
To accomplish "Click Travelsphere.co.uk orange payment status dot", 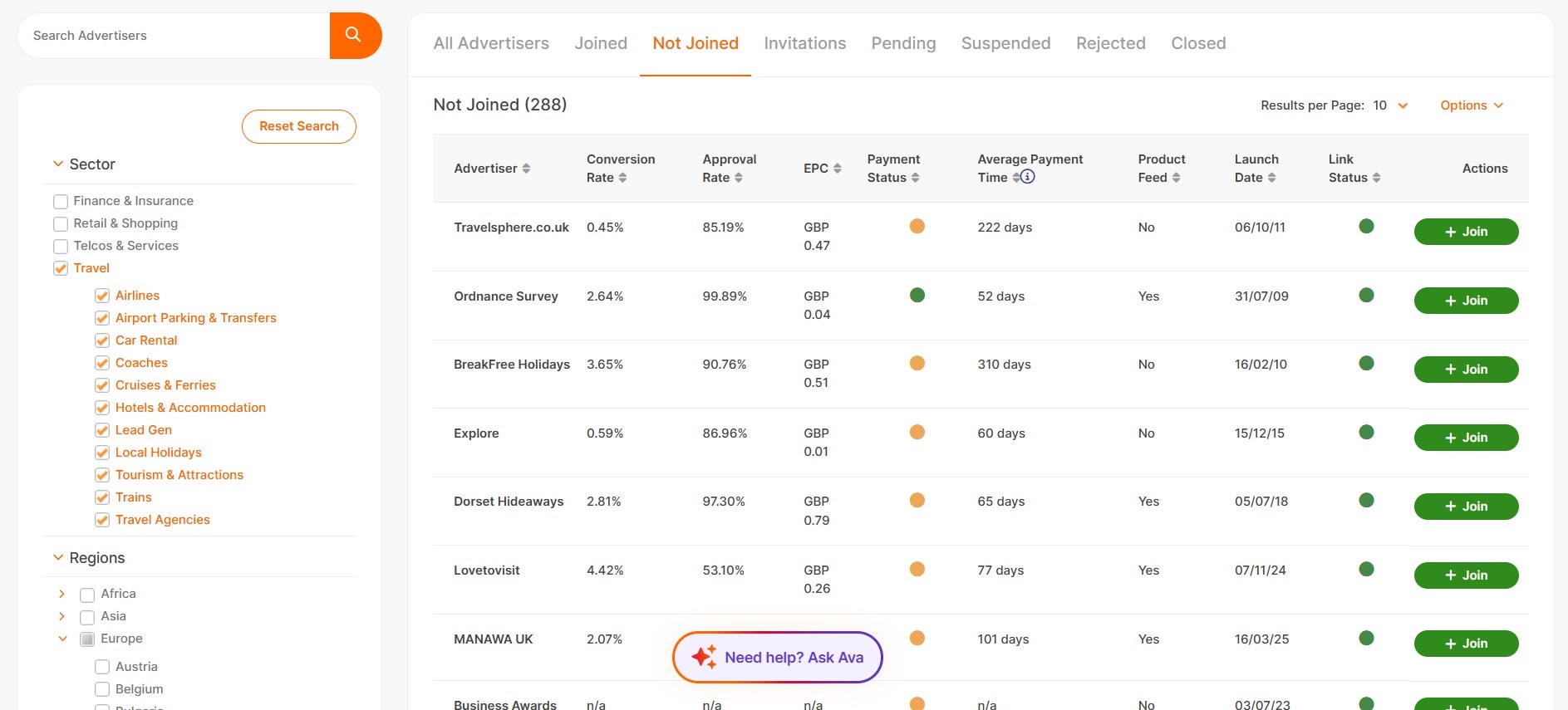I will click(x=917, y=226).
